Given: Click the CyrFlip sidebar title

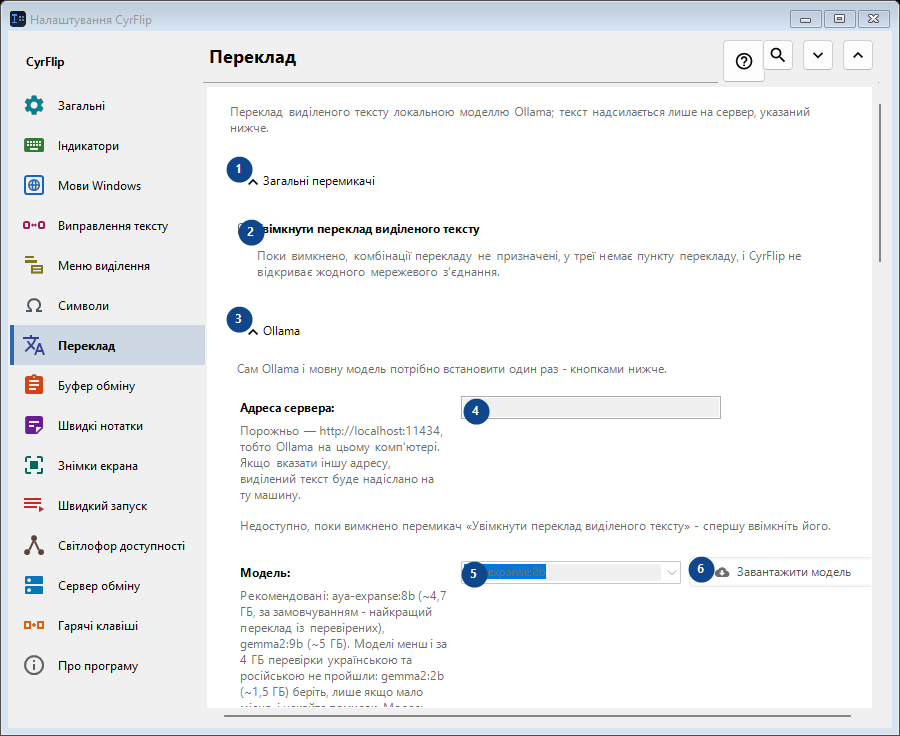Looking at the screenshot, I should click(x=45, y=61).
